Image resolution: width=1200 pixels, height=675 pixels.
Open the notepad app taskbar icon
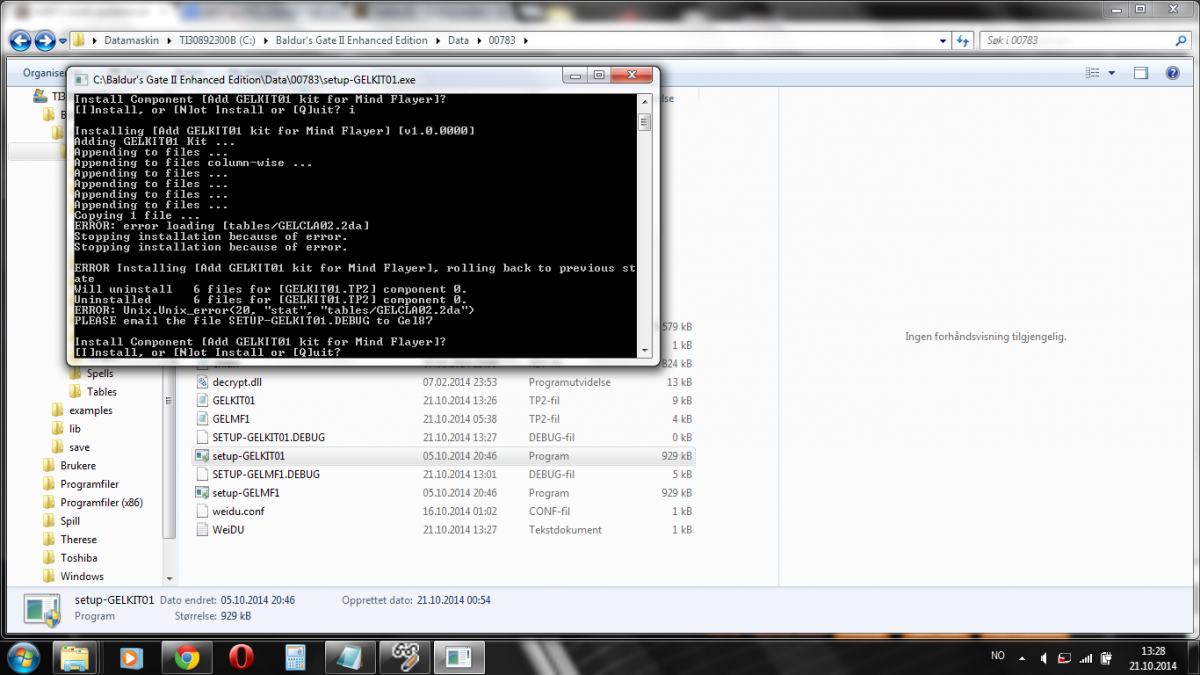click(349, 657)
